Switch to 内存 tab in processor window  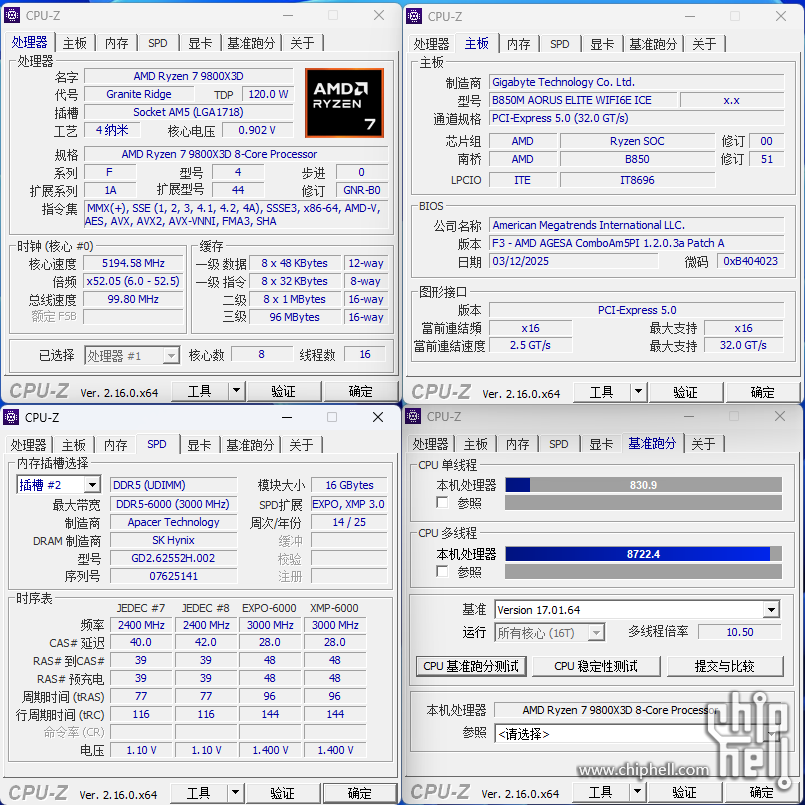click(117, 43)
